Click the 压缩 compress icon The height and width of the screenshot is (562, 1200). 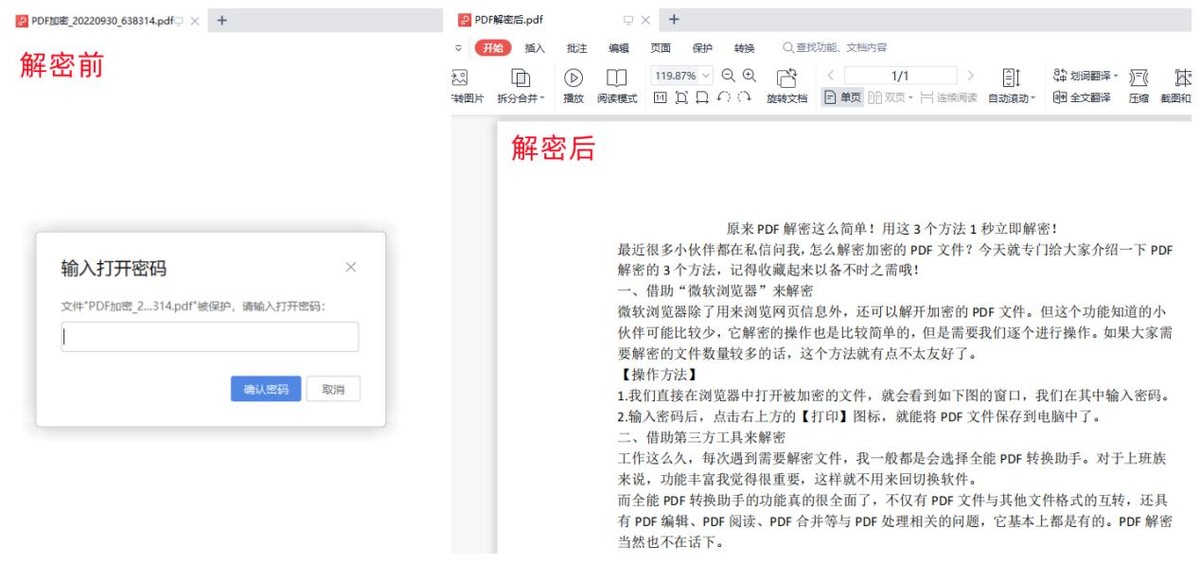click(1139, 77)
